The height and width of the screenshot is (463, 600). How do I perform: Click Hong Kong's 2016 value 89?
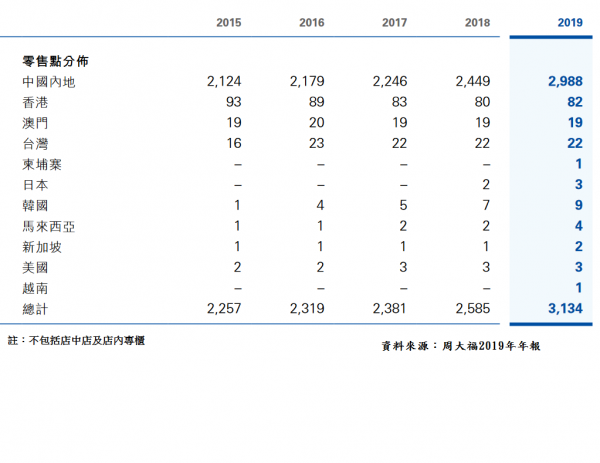point(317,102)
